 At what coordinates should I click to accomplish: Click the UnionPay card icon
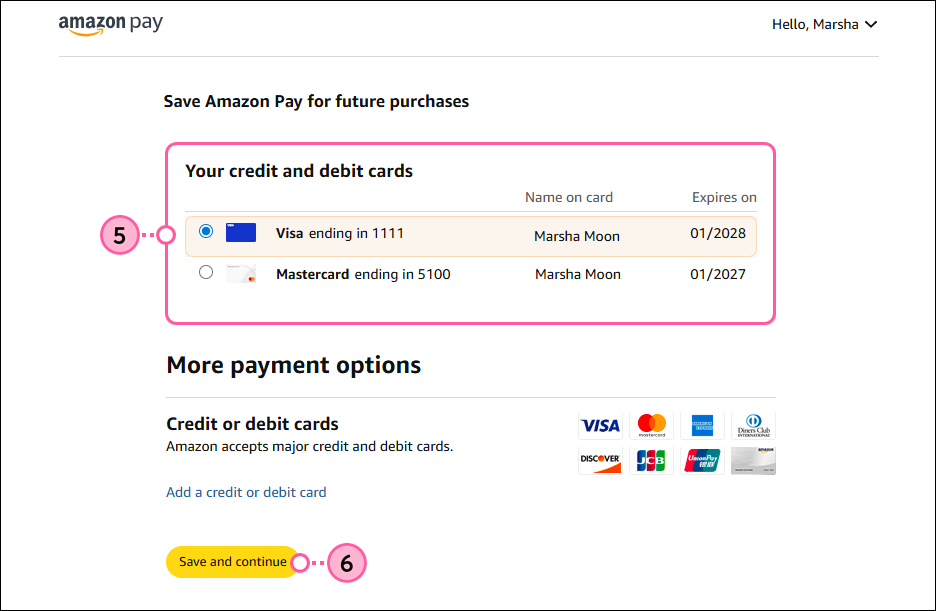pyautogui.click(x=702, y=460)
